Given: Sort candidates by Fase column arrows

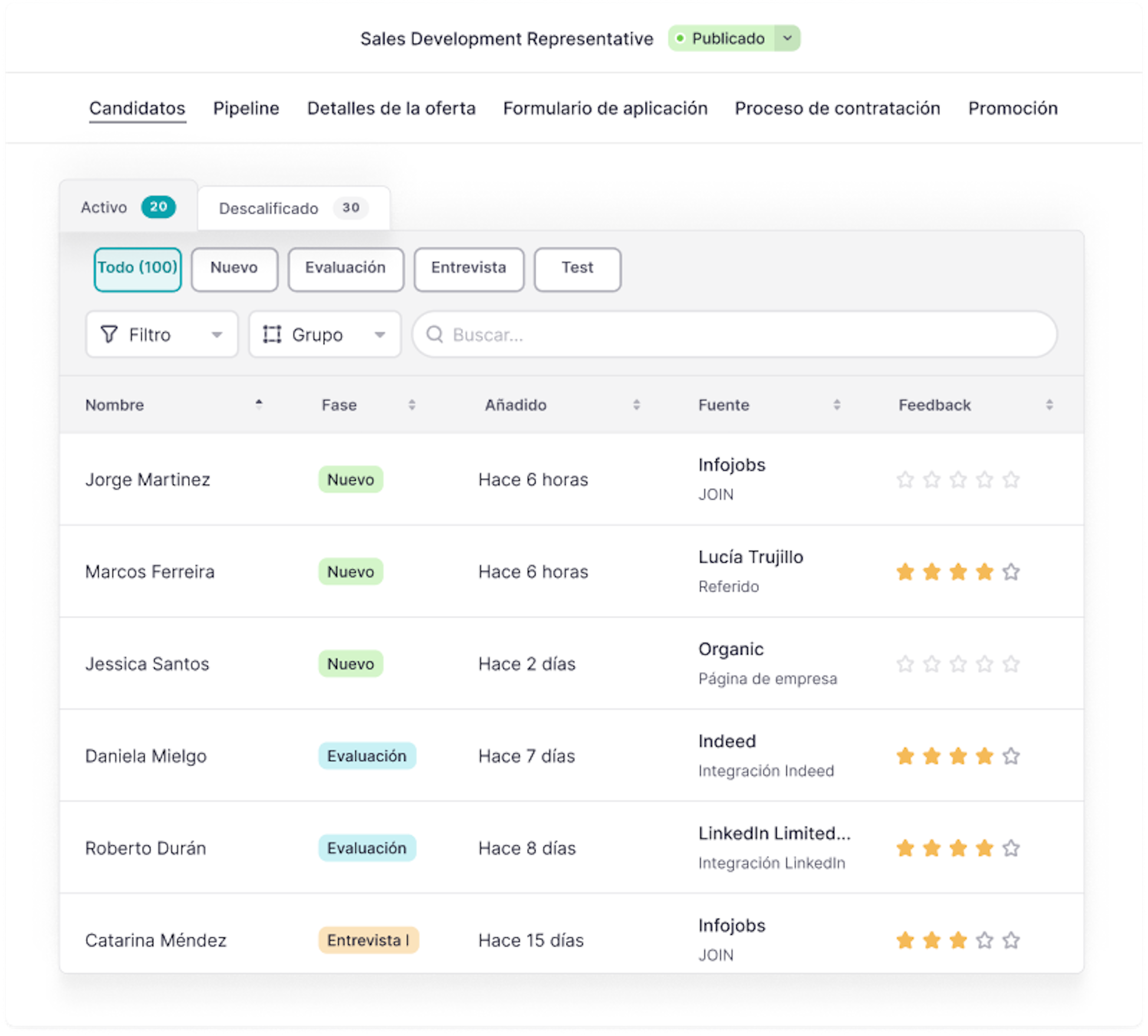Looking at the screenshot, I should (411, 405).
